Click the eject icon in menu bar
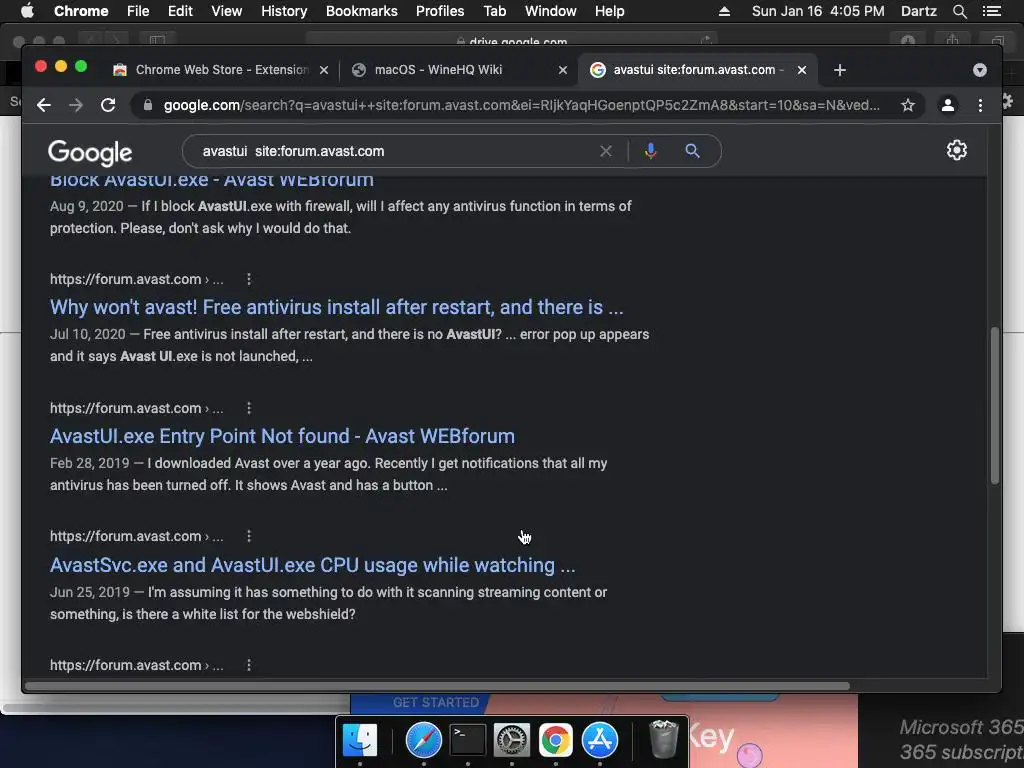This screenshot has height=768, width=1024. pos(724,11)
